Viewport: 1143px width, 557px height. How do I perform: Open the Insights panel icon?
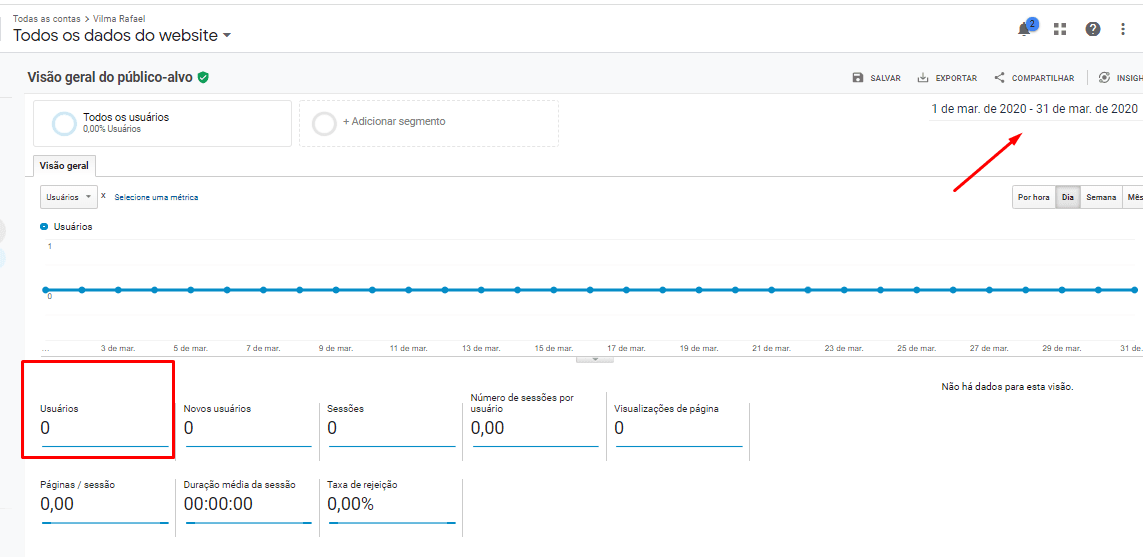[x=1104, y=78]
